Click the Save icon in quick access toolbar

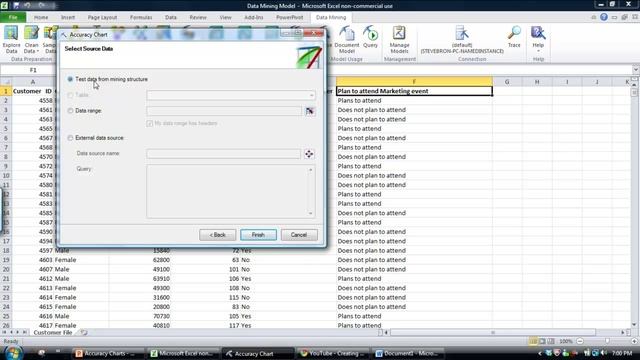coord(16,5)
